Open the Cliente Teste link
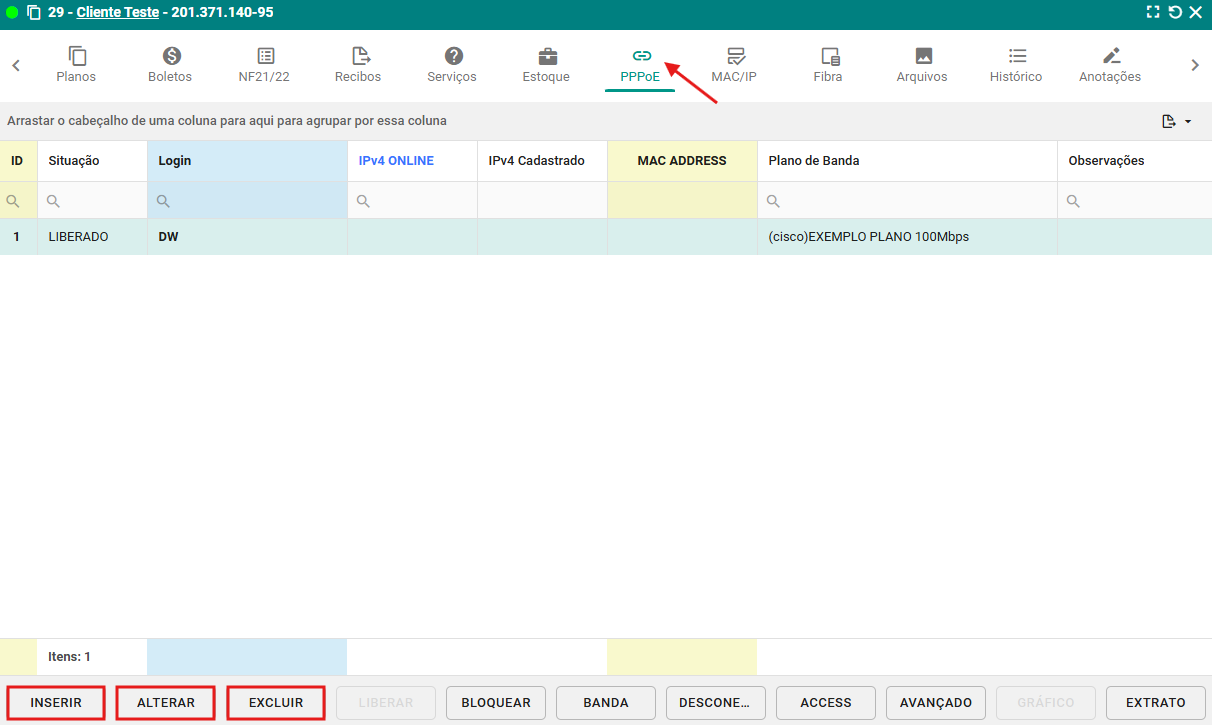1212x725 pixels. pyautogui.click(x=117, y=13)
